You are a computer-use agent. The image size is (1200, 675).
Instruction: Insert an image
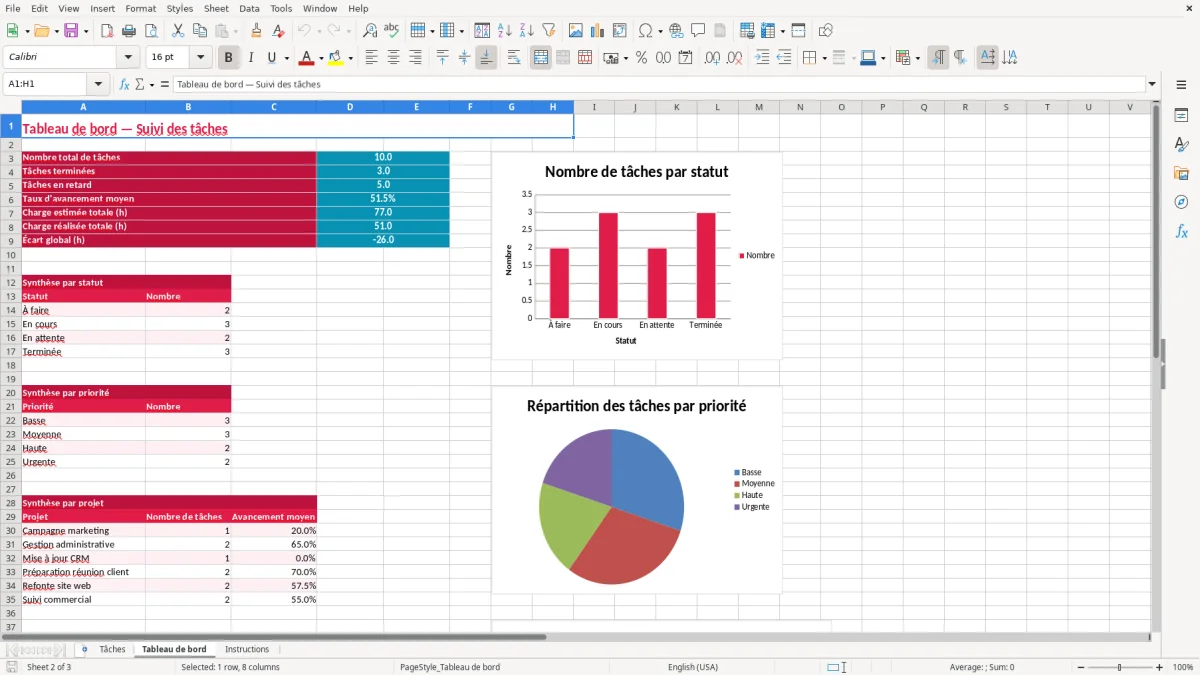tap(576, 31)
